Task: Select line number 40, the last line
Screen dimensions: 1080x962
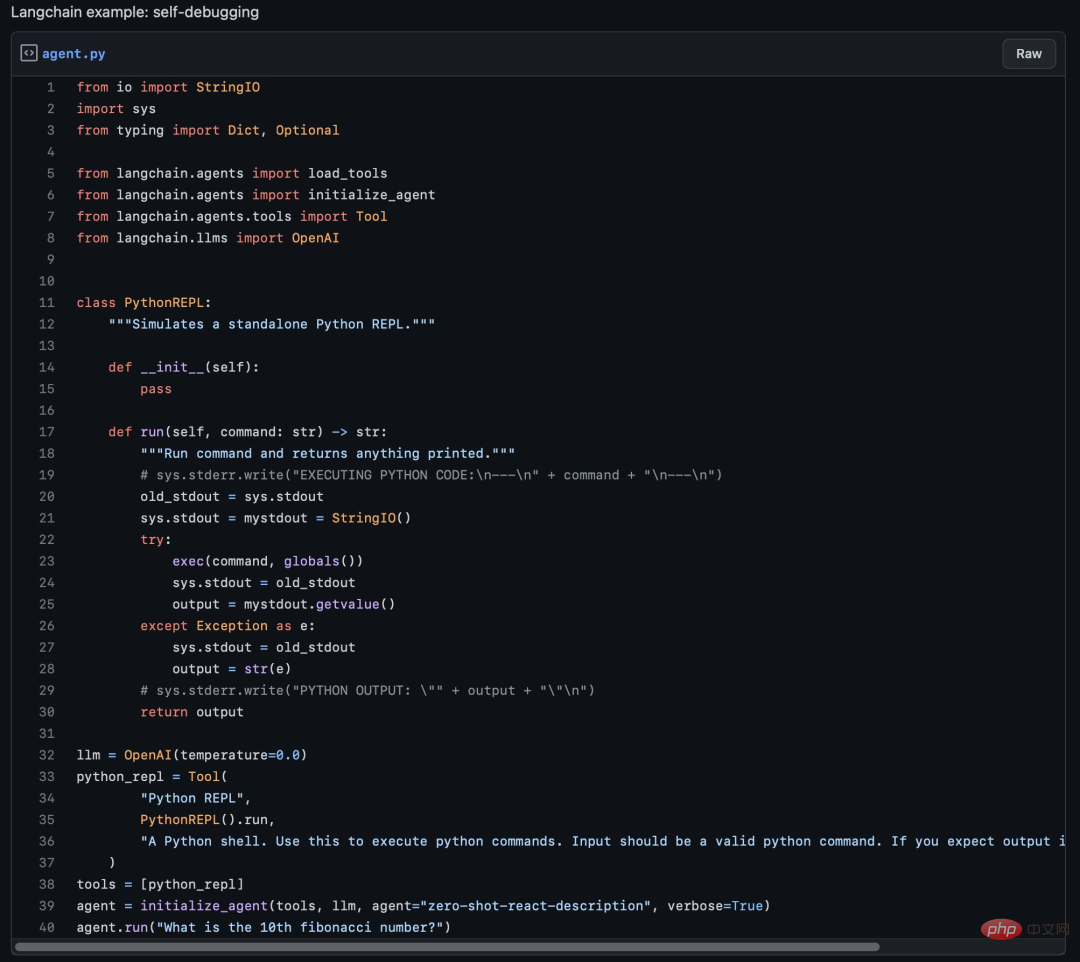Action: 47,928
